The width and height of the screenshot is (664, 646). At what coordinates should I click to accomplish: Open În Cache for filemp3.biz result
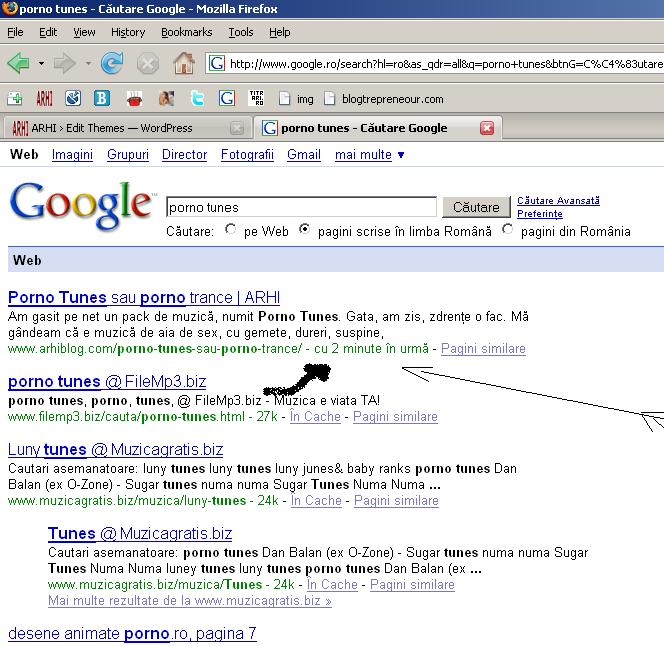[315, 416]
